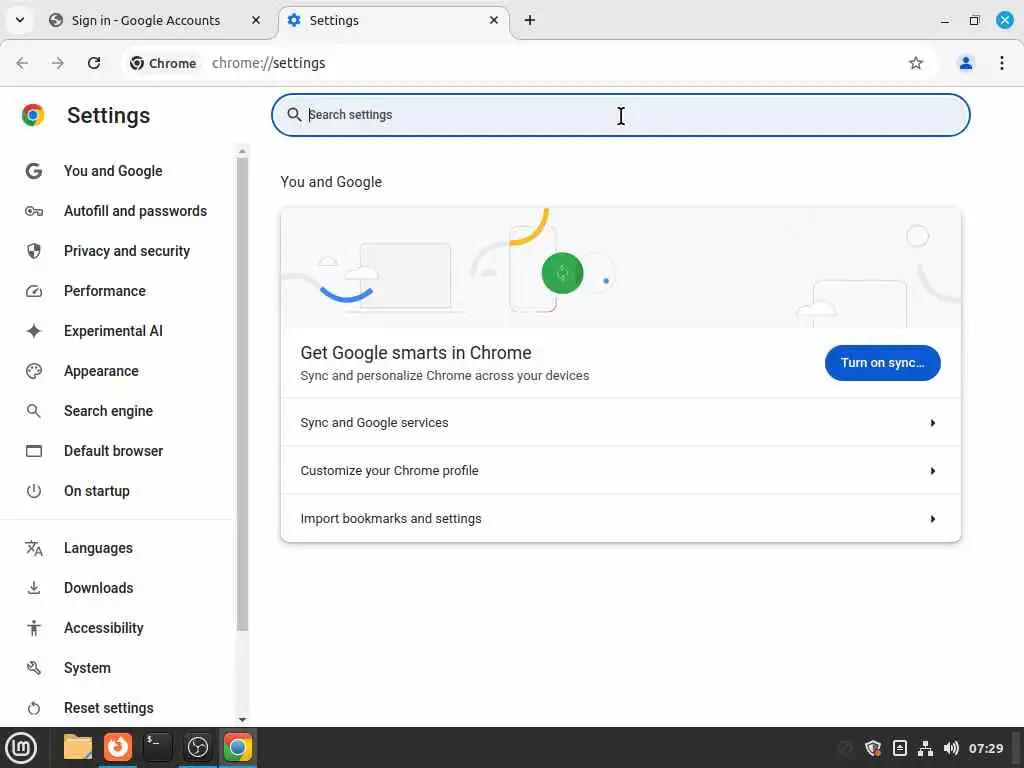Open Chrome's three-dot menu
The width and height of the screenshot is (1024, 768).
click(x=1002, y=63)
